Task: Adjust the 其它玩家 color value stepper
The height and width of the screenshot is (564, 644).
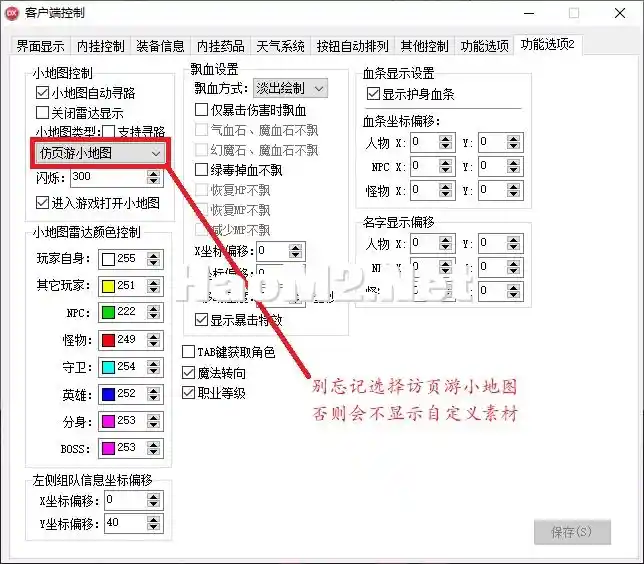Action: point(154,286)
